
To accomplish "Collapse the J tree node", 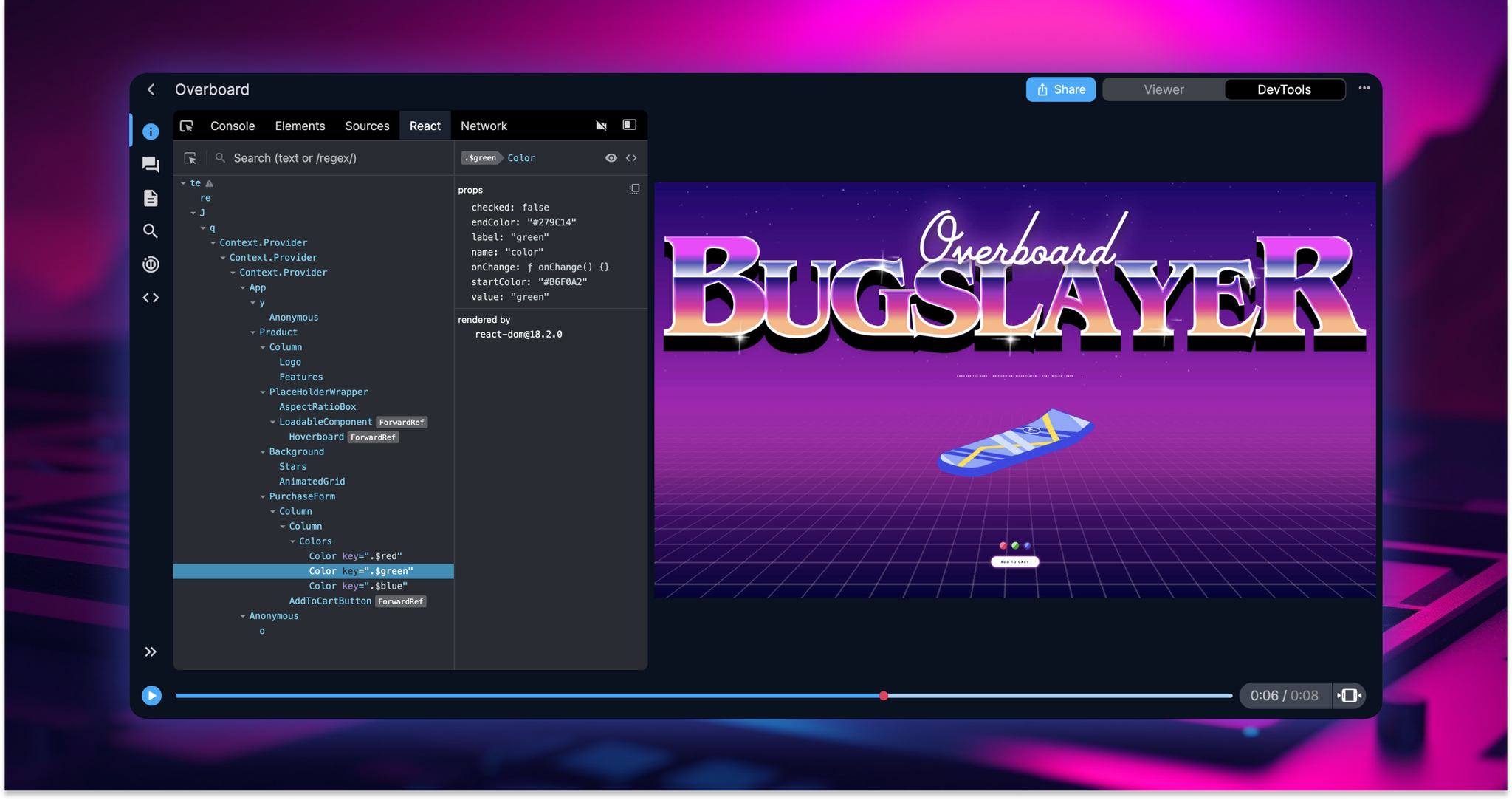I will (193, 213).
